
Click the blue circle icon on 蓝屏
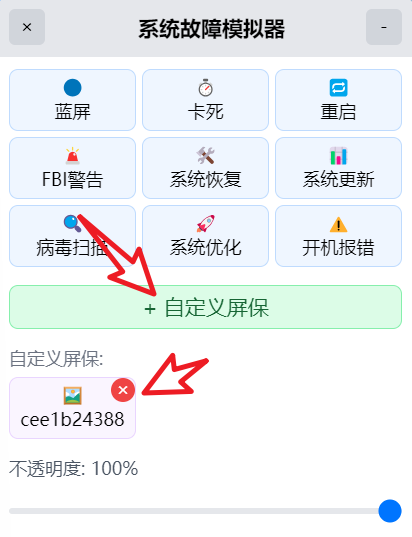click(72, 88)
